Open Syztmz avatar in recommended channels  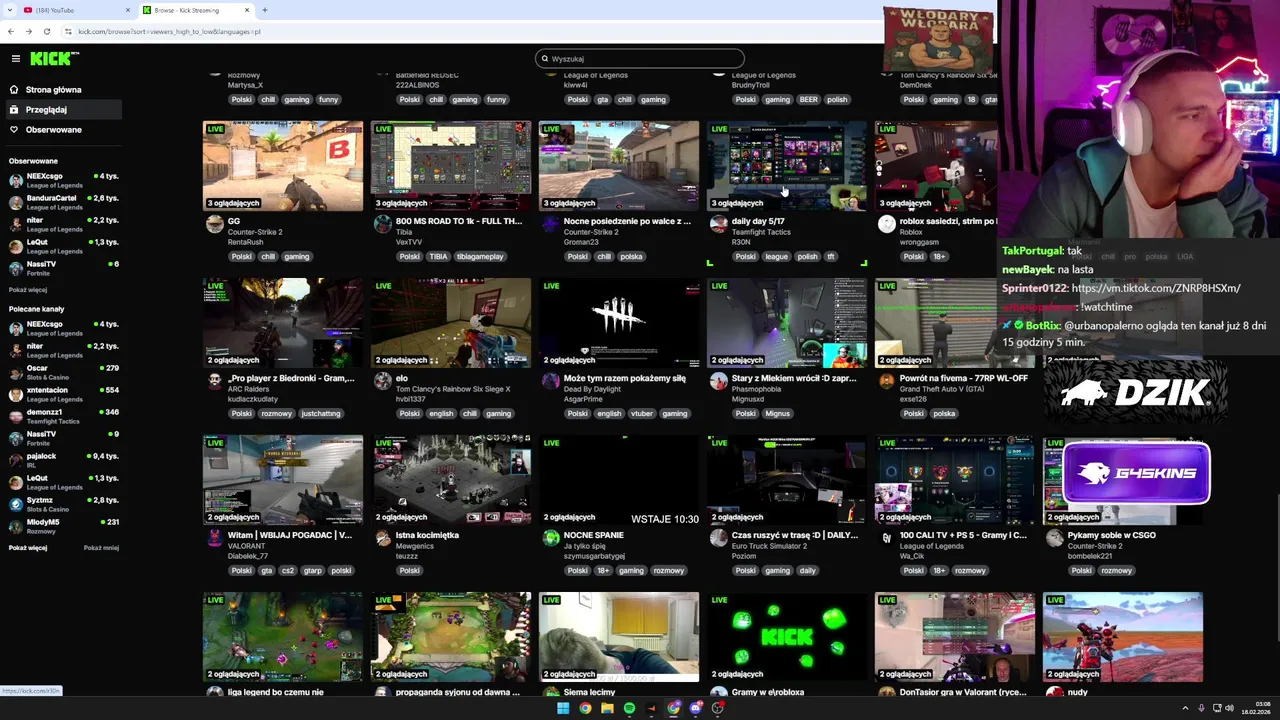(15, 505)
